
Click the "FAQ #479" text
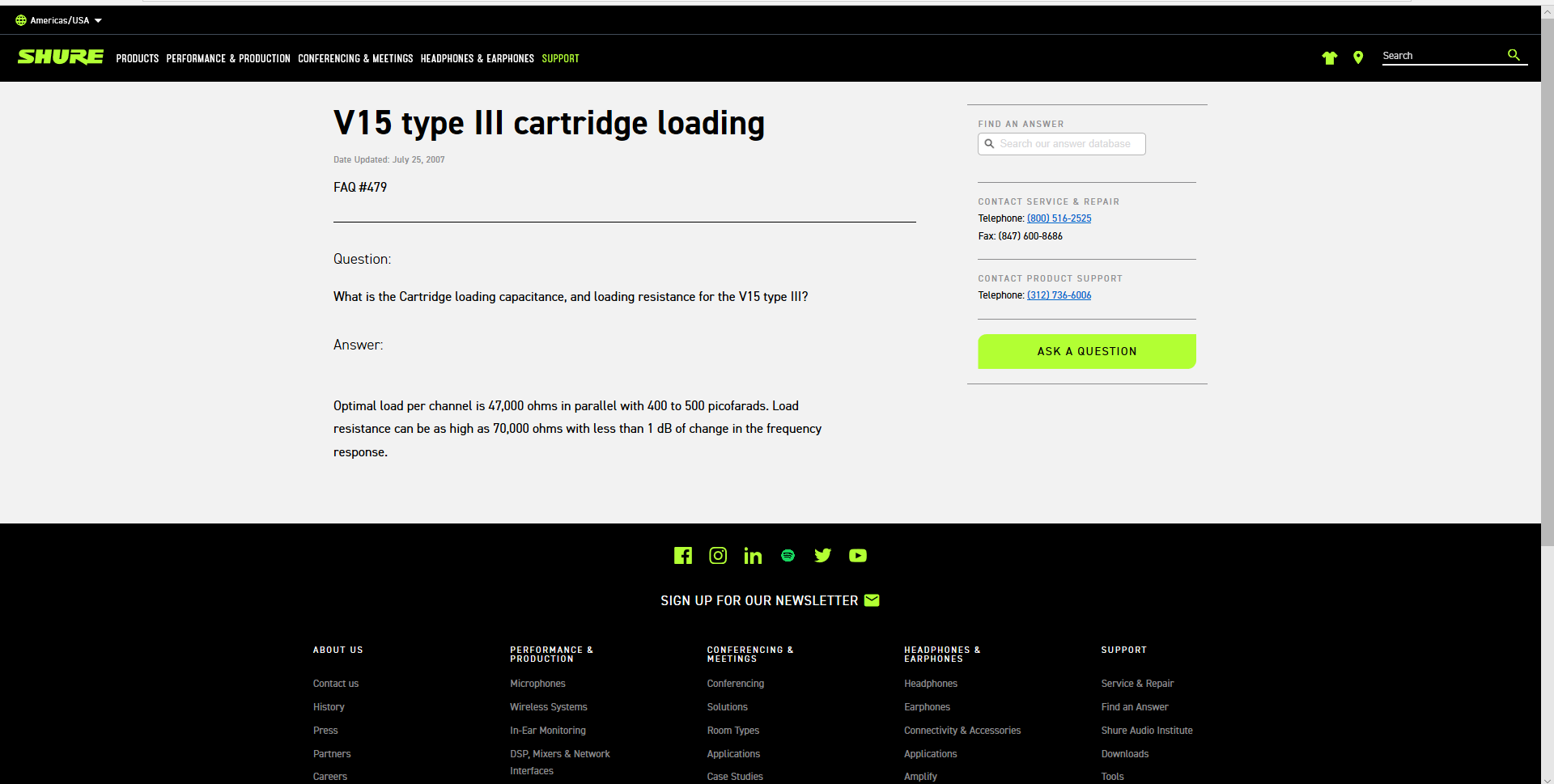pyautogui.click(x=360, y=187)
